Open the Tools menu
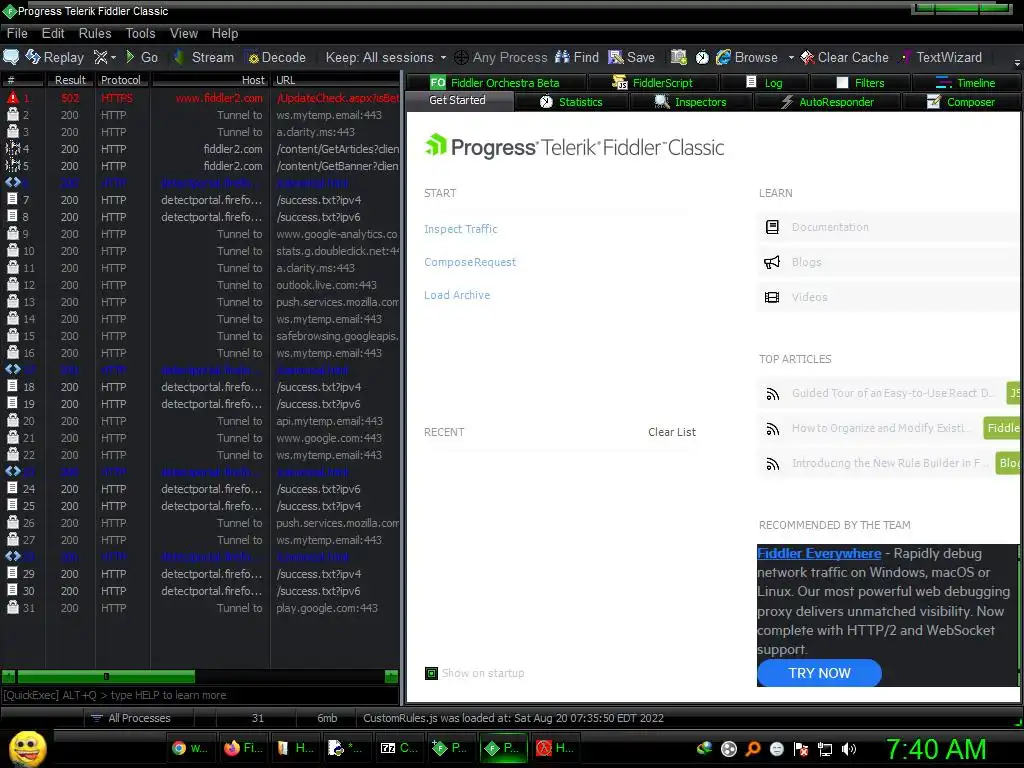This screenshot has width=1024, height=768. (x=140, y=33)
